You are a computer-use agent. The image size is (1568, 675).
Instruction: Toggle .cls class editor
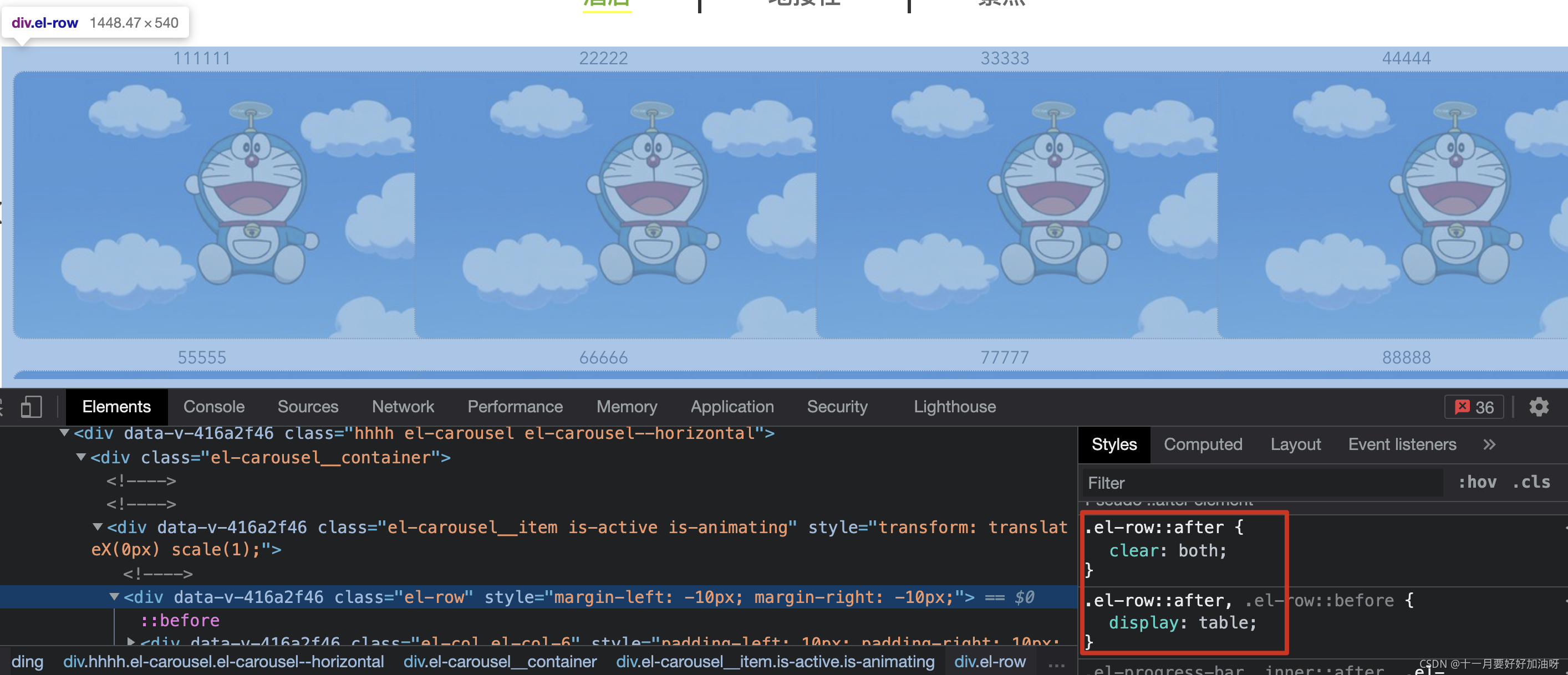click(1531, 482)
